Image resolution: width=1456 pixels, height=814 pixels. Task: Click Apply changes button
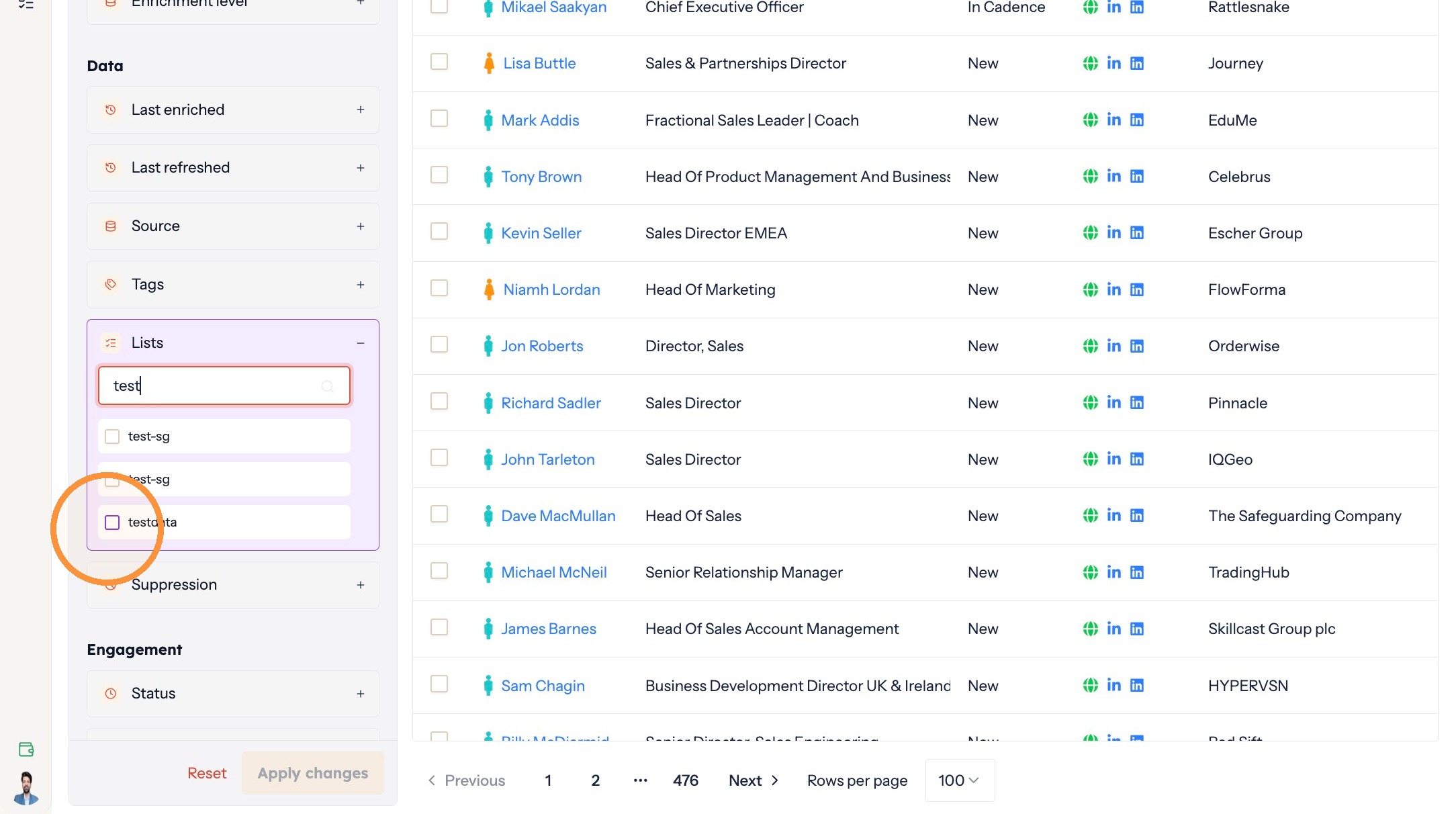point(313,773)
